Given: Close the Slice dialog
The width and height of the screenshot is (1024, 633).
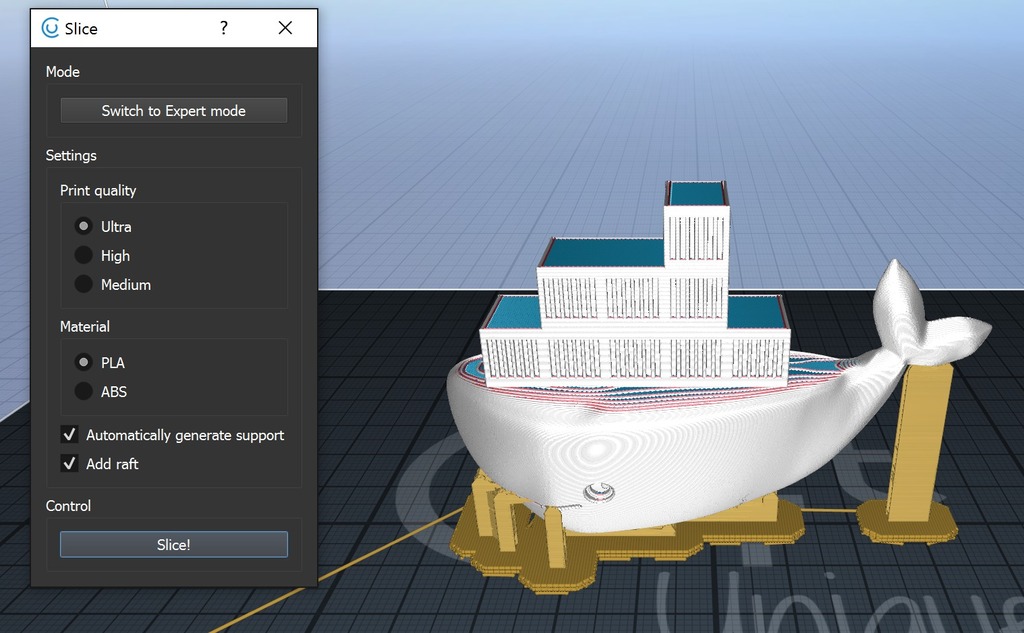Looking at the screenshot, I should (x=285, y=27).
